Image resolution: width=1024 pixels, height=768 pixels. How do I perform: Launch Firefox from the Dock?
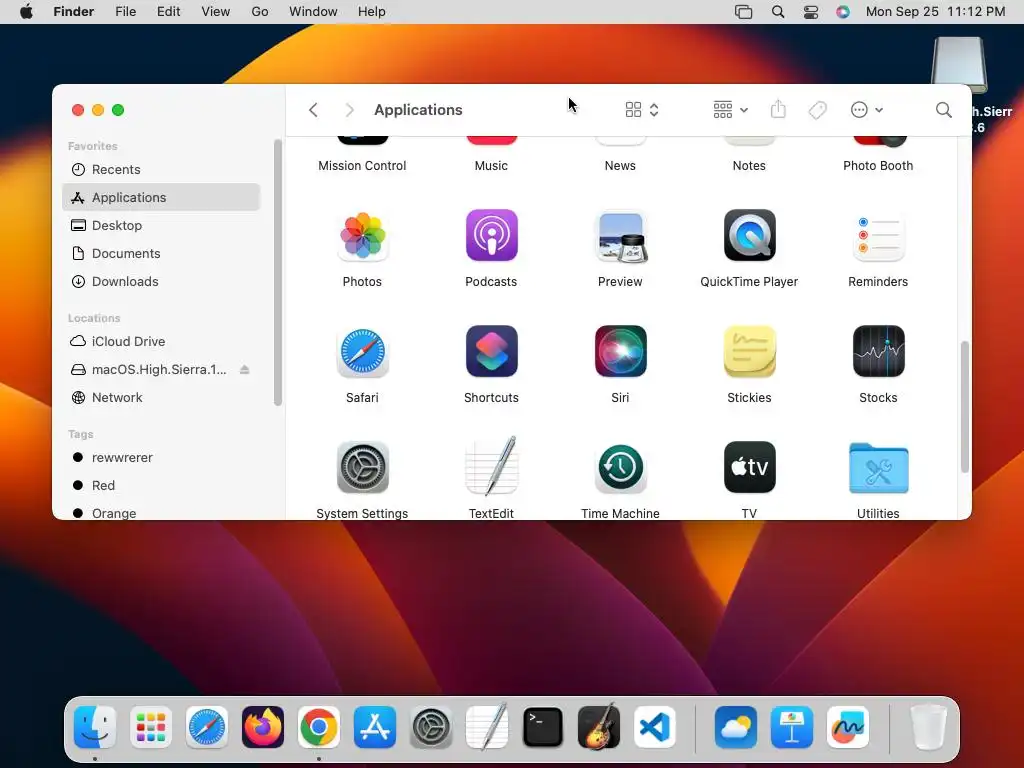click(x=263, y=727)
